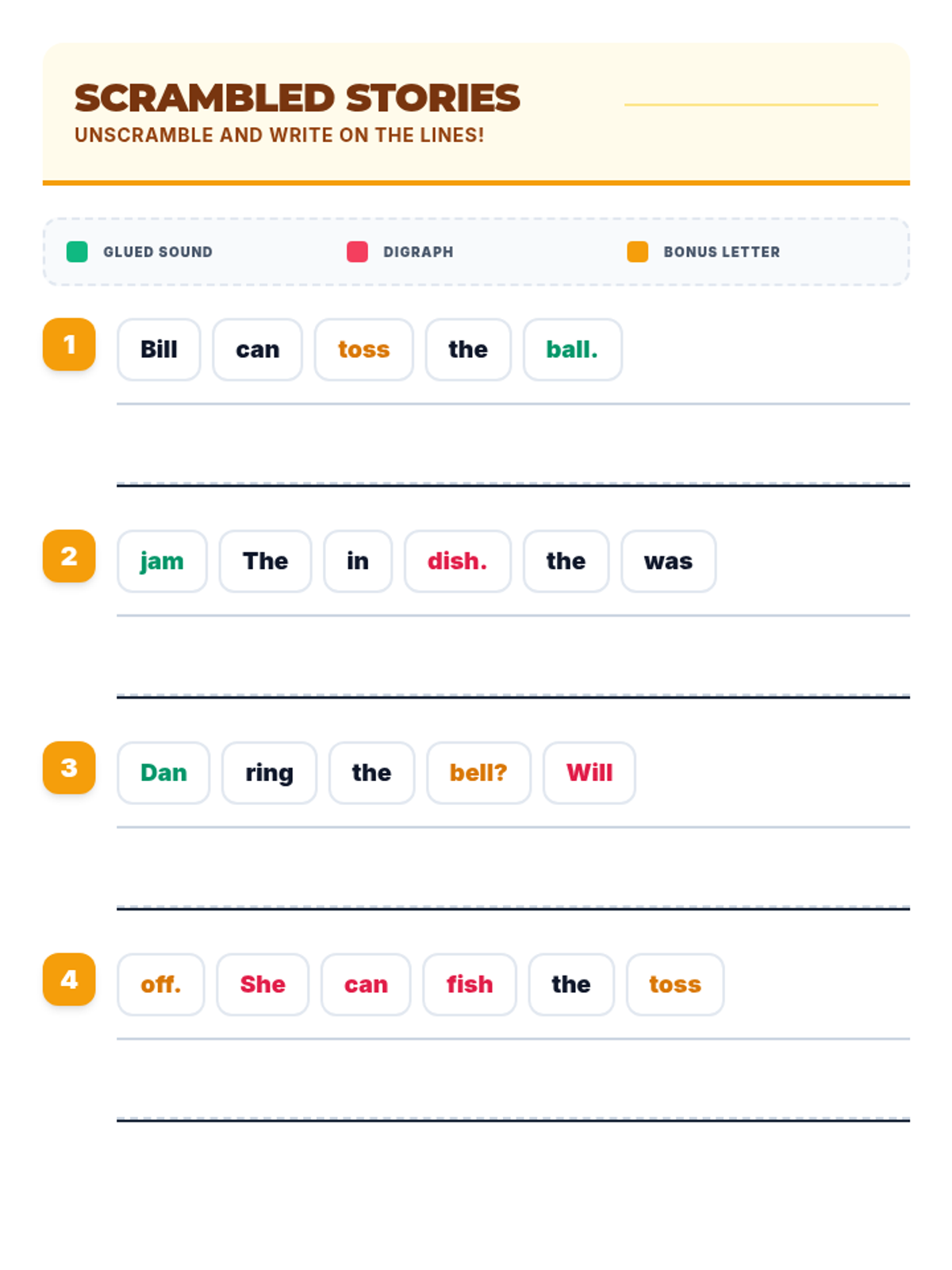Select the red 'dish.' word chip
This screenshot has height=1270, width=952.
click(458, 561)
